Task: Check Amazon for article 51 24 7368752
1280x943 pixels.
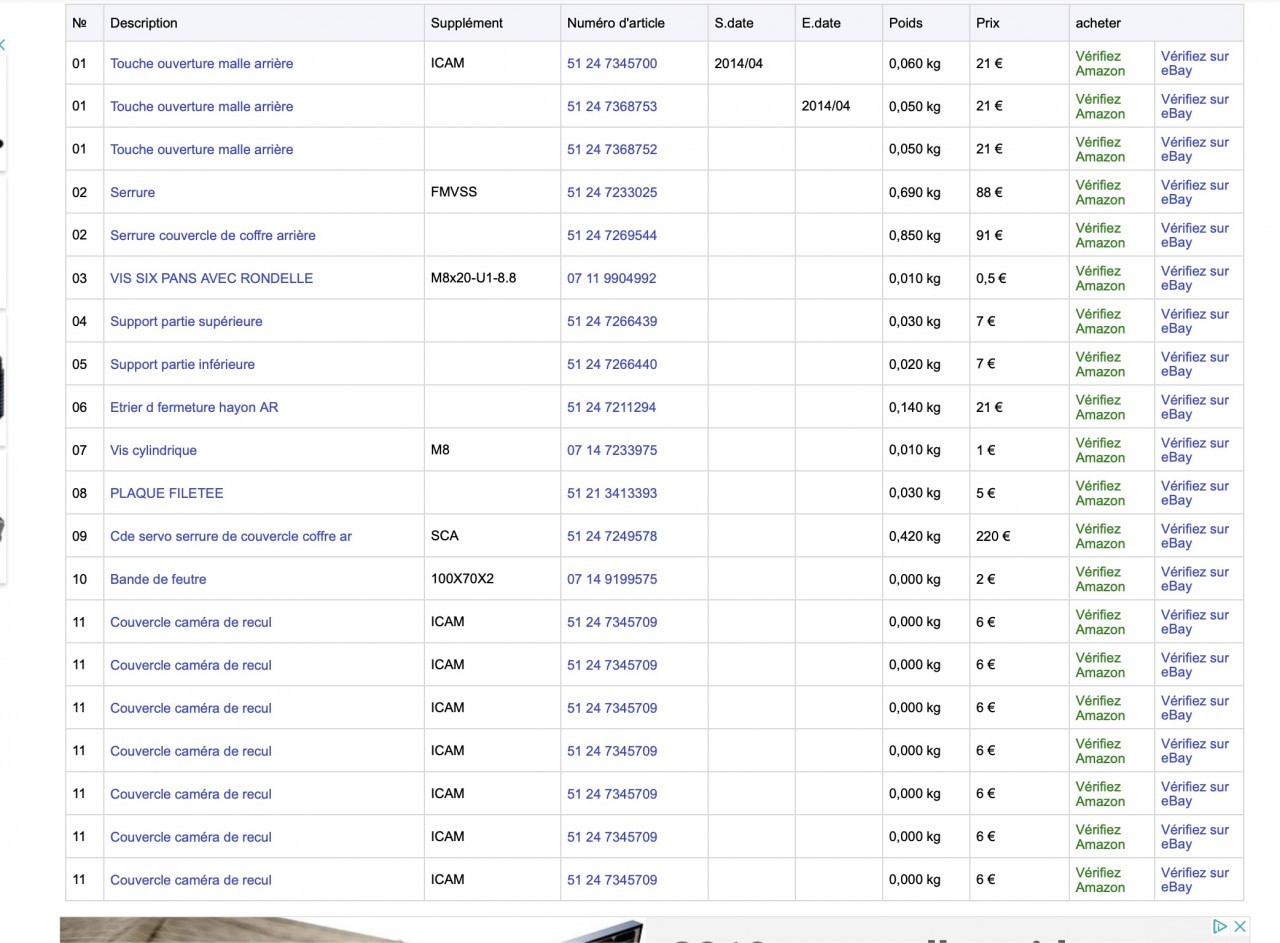Action: 1100,149
